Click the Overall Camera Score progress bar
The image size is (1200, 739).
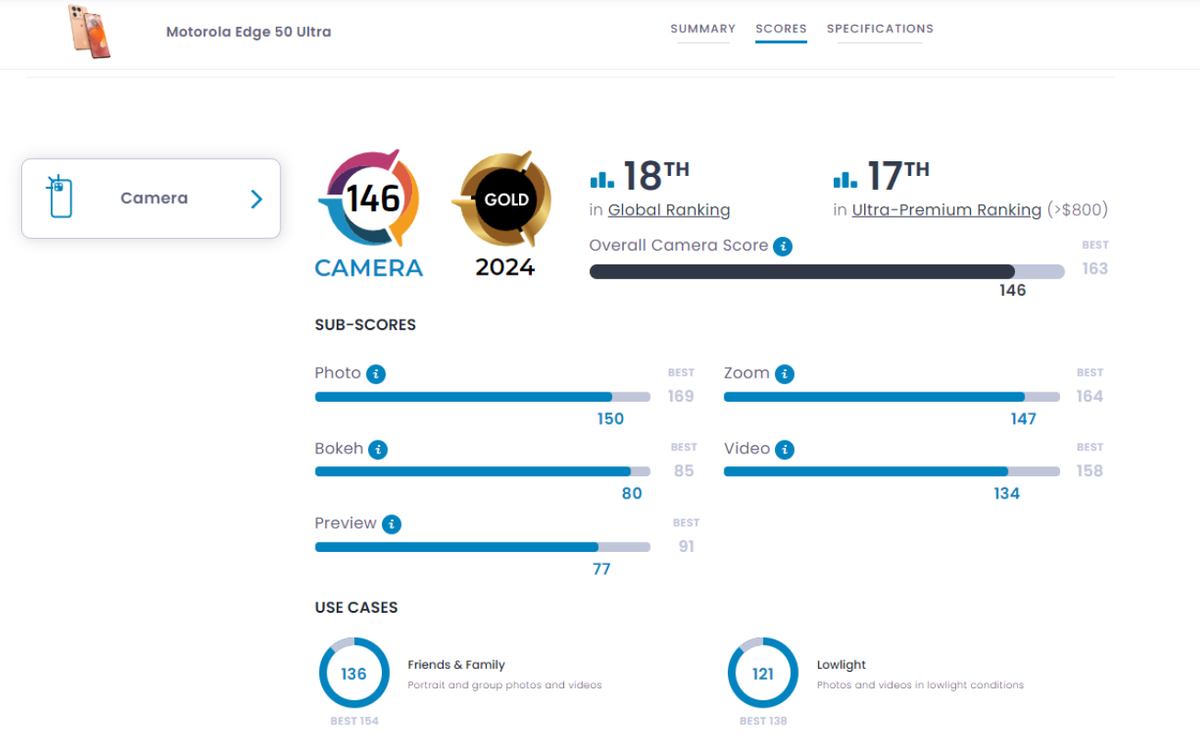[827, 271]
